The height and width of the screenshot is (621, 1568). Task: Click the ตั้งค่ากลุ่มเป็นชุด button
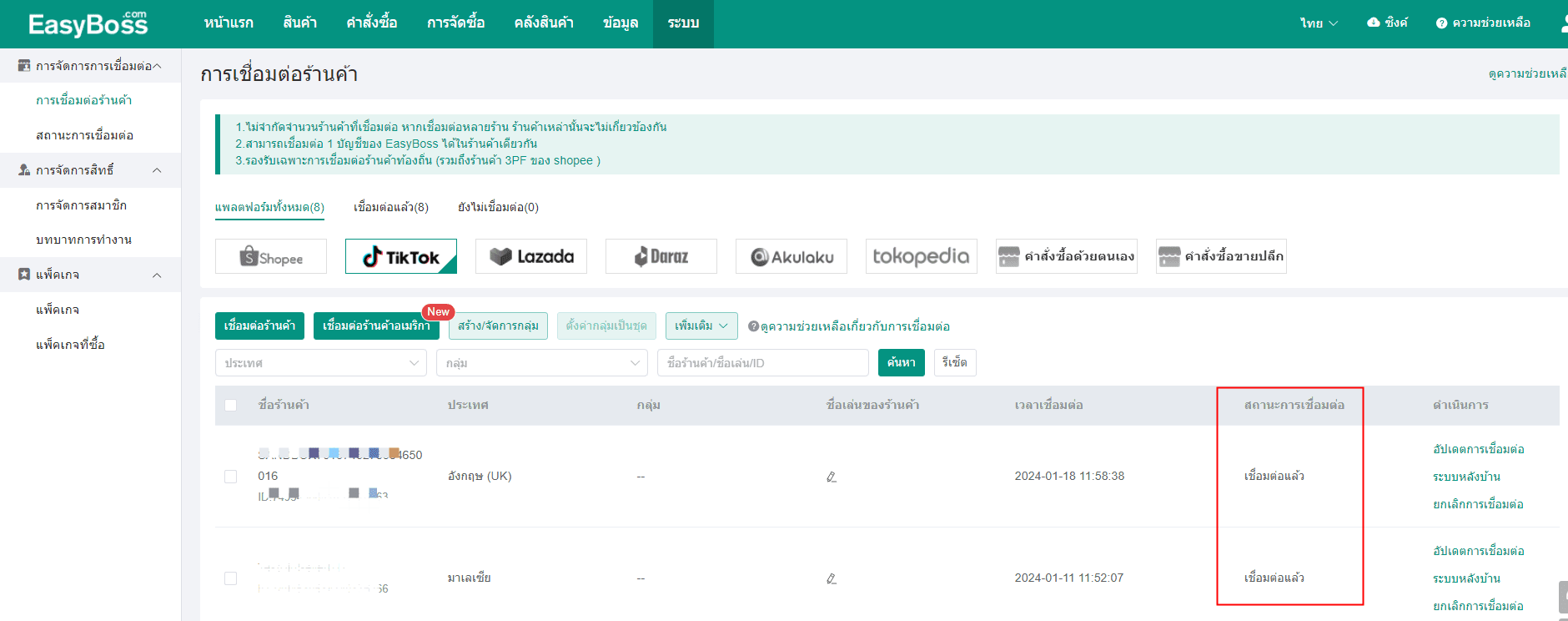[606, 326]
